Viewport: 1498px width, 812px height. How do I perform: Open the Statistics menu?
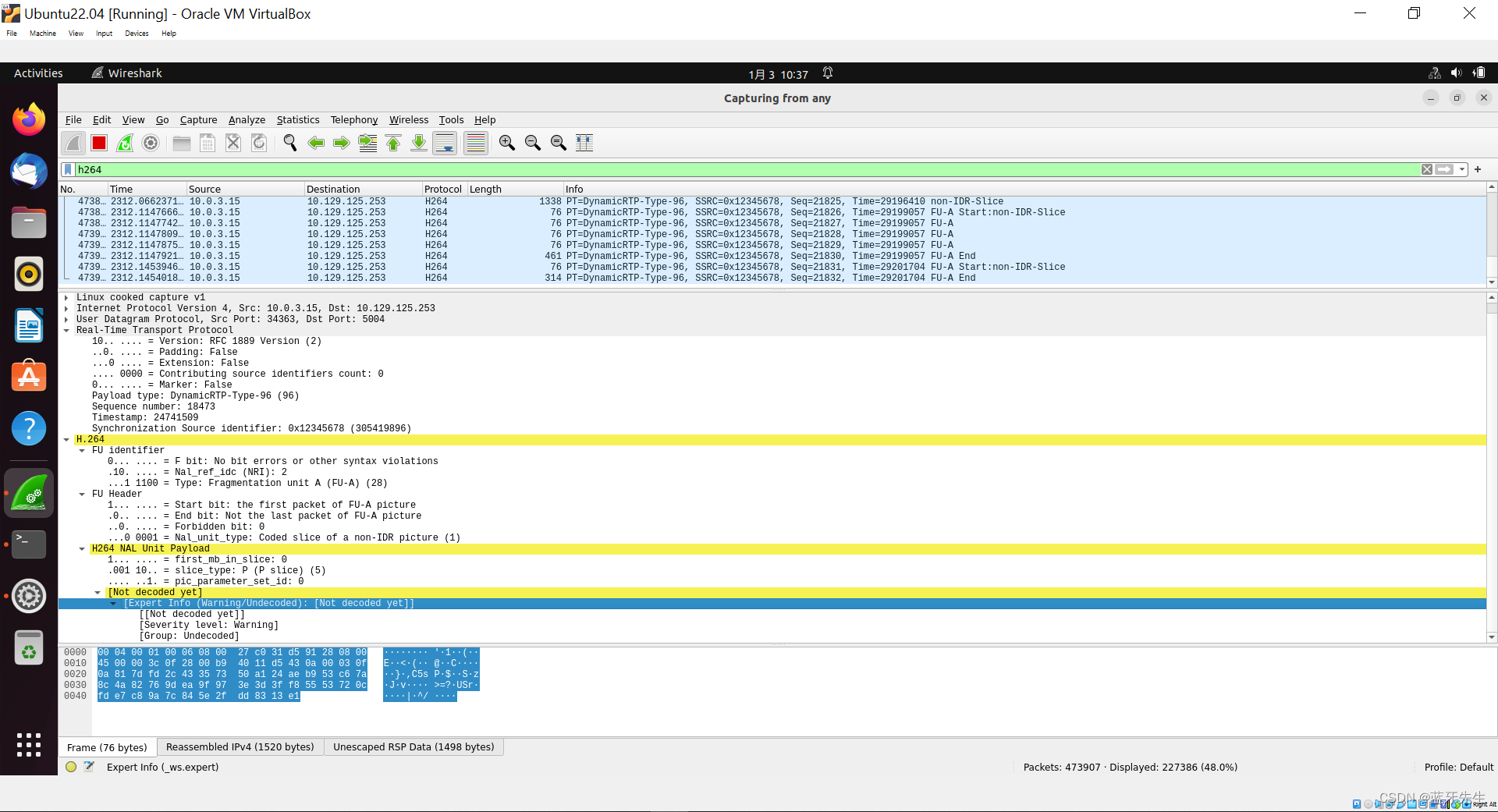297,119
